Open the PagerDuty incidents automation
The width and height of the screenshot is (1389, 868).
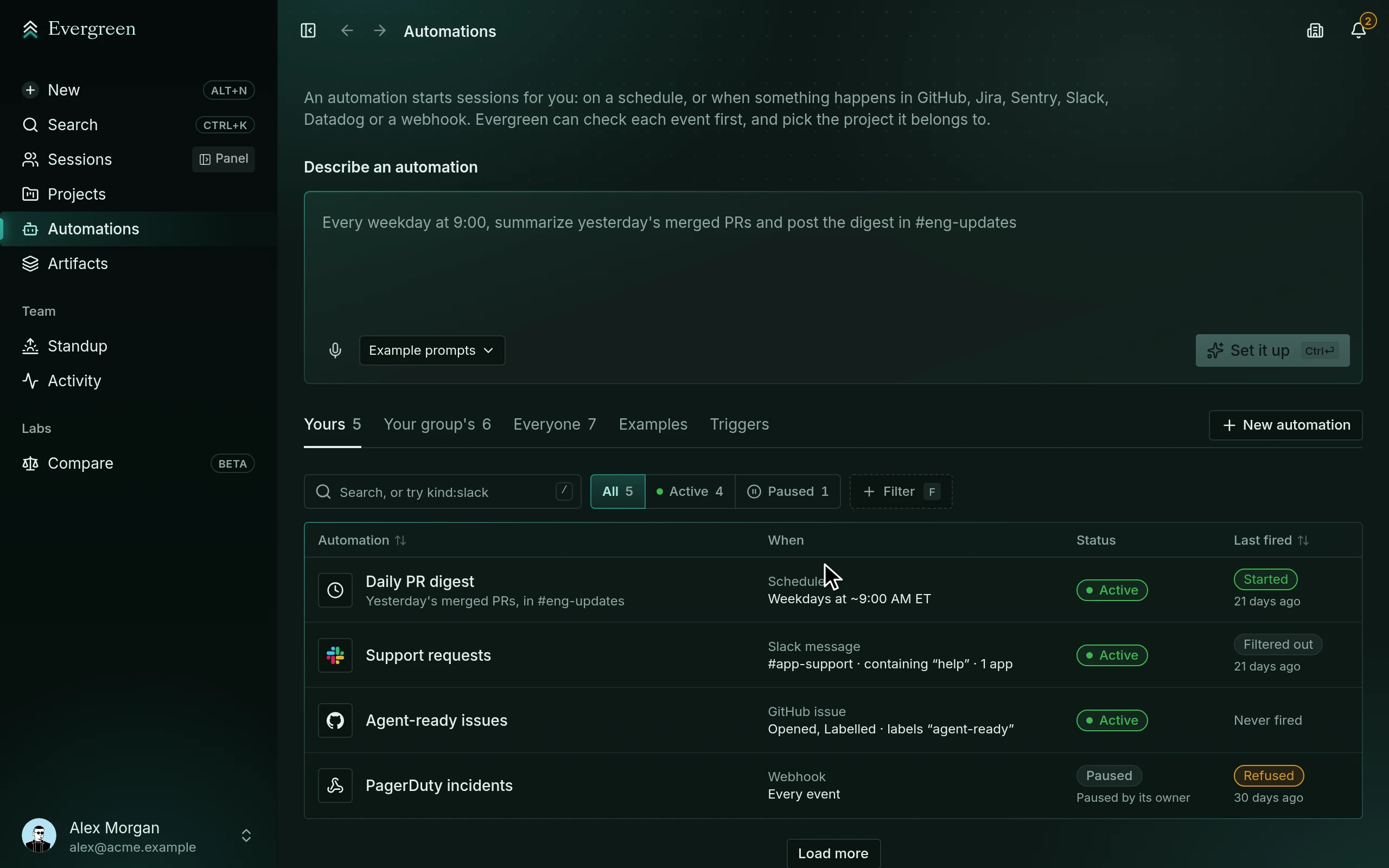[x=833, y=786]
